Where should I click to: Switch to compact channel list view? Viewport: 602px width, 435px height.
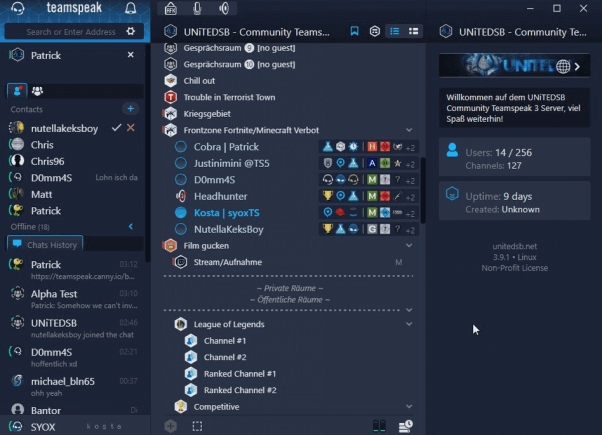tap(395, 31)
